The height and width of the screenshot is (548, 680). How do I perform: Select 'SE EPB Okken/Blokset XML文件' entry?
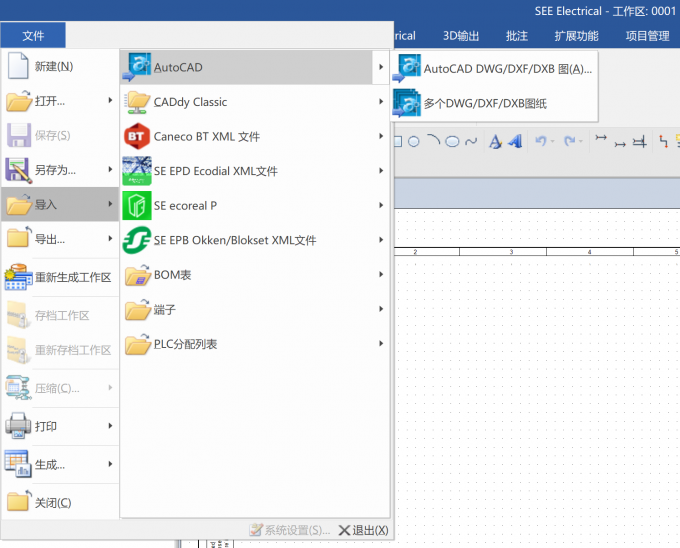255,240
